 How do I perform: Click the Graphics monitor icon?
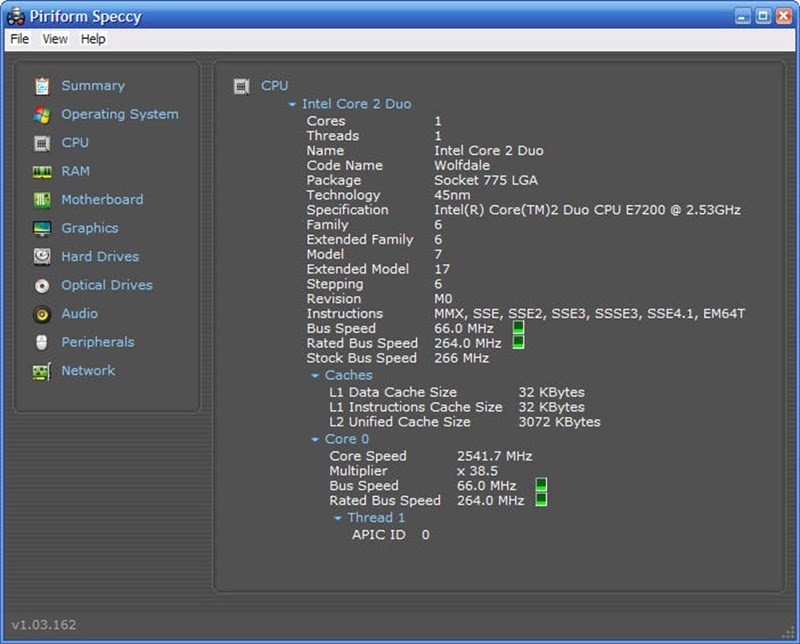pos(41,228)
